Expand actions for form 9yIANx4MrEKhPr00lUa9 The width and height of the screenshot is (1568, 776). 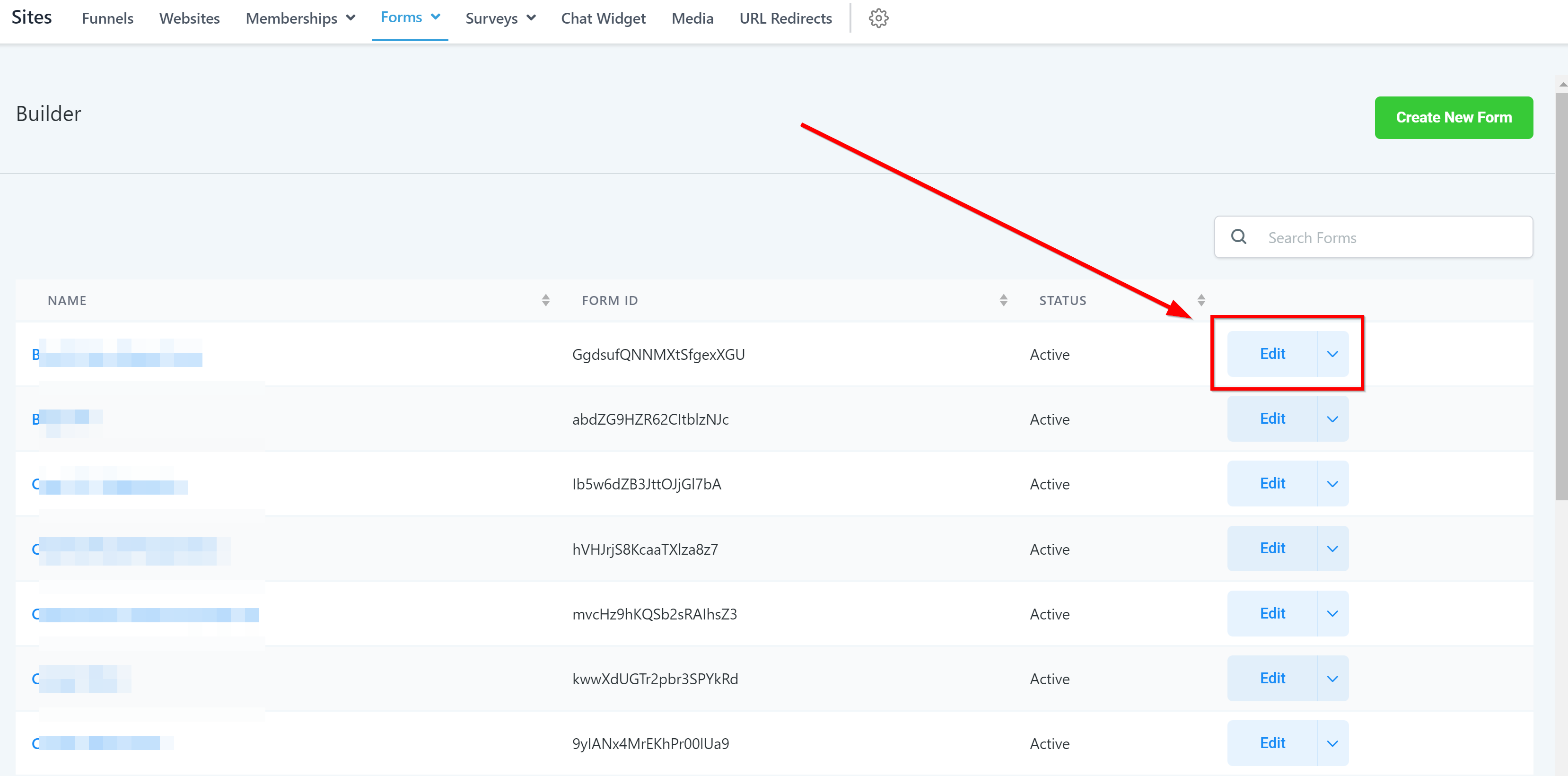tap(1332, 743)
